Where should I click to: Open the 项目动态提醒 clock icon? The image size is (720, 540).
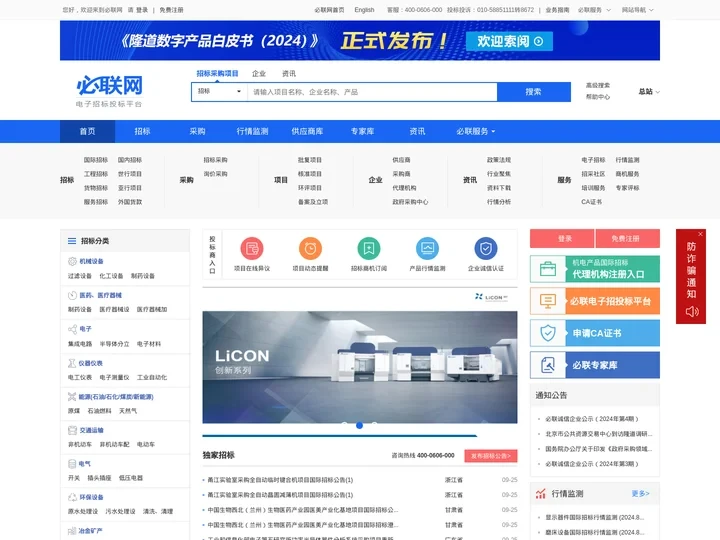coord(310,248)
